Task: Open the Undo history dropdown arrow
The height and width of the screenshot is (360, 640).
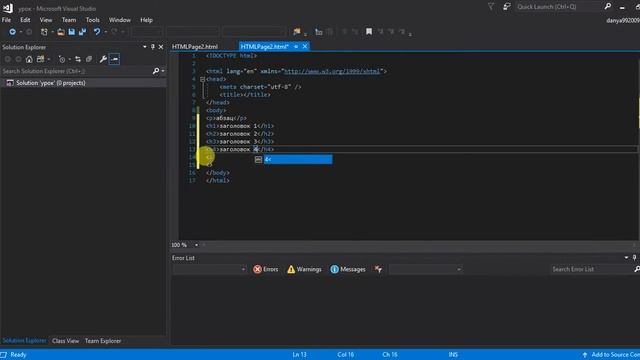Action: [x=105, y=32]
